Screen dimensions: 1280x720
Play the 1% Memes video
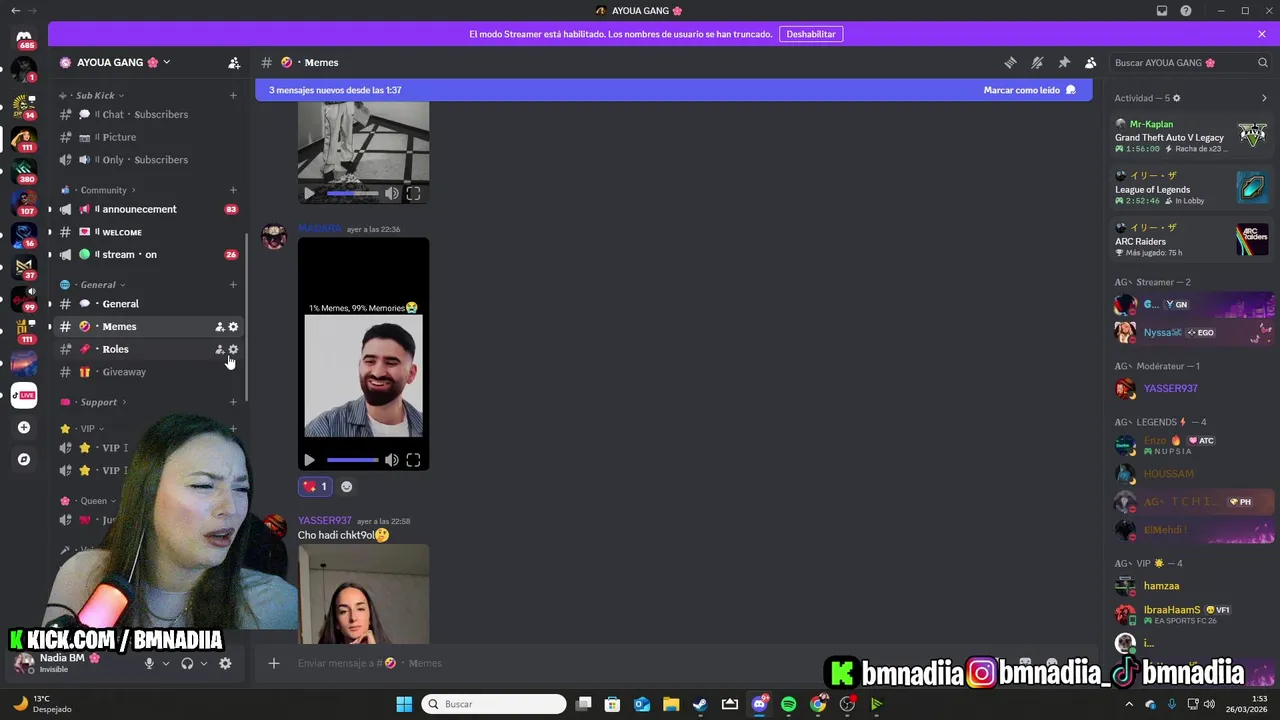tap(309, 460)
